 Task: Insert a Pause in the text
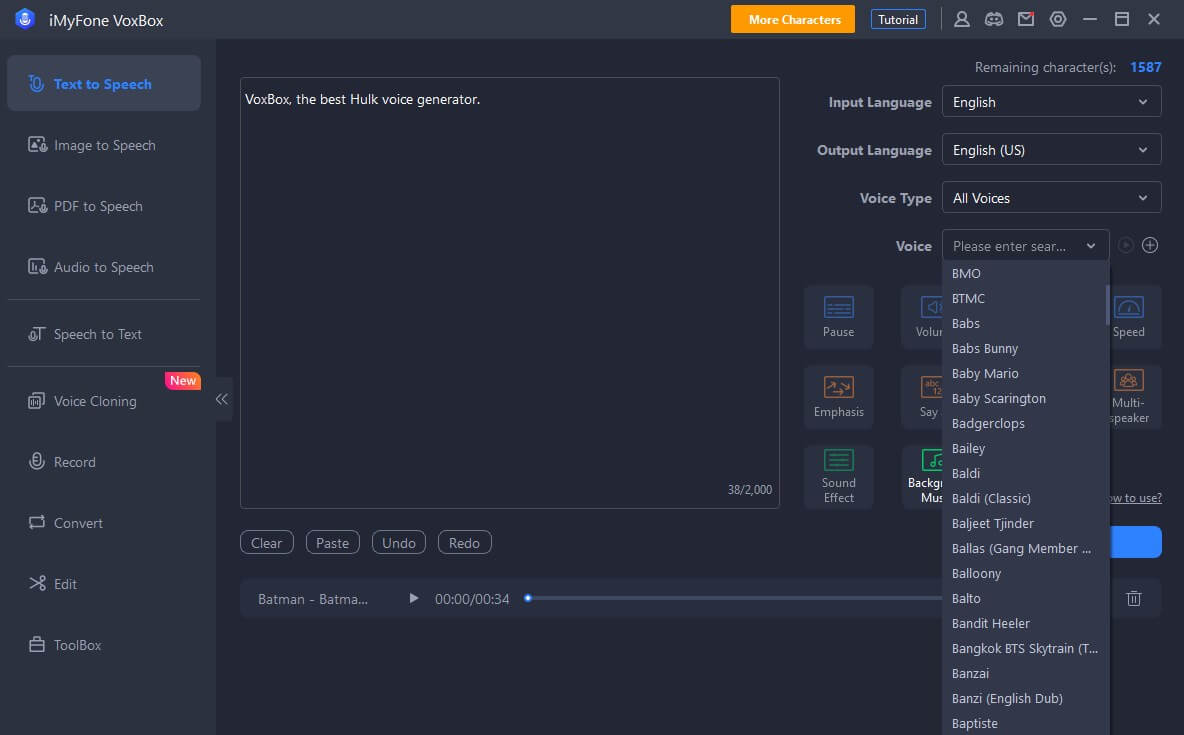(x=838, y=317)
